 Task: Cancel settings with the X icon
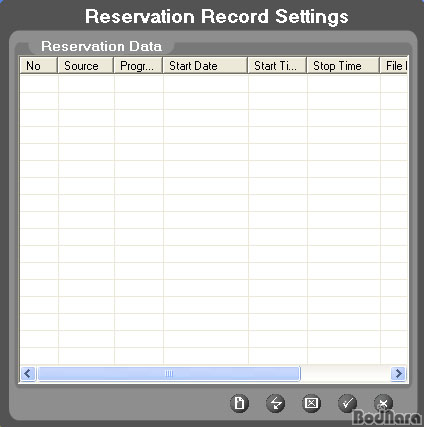[383, 403]
